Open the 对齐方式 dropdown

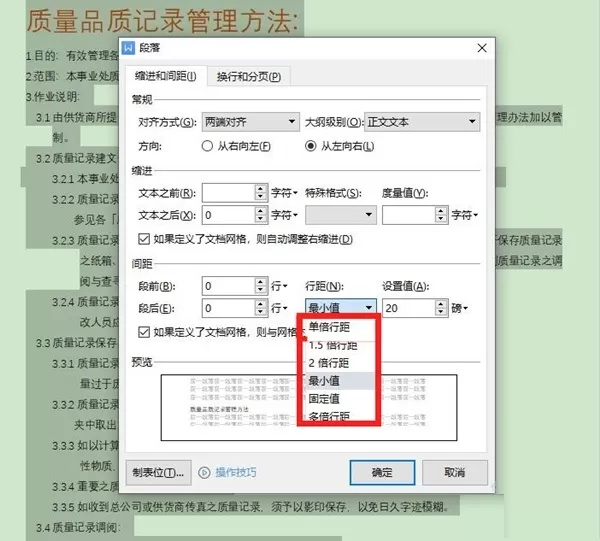(x=250, y=122)
